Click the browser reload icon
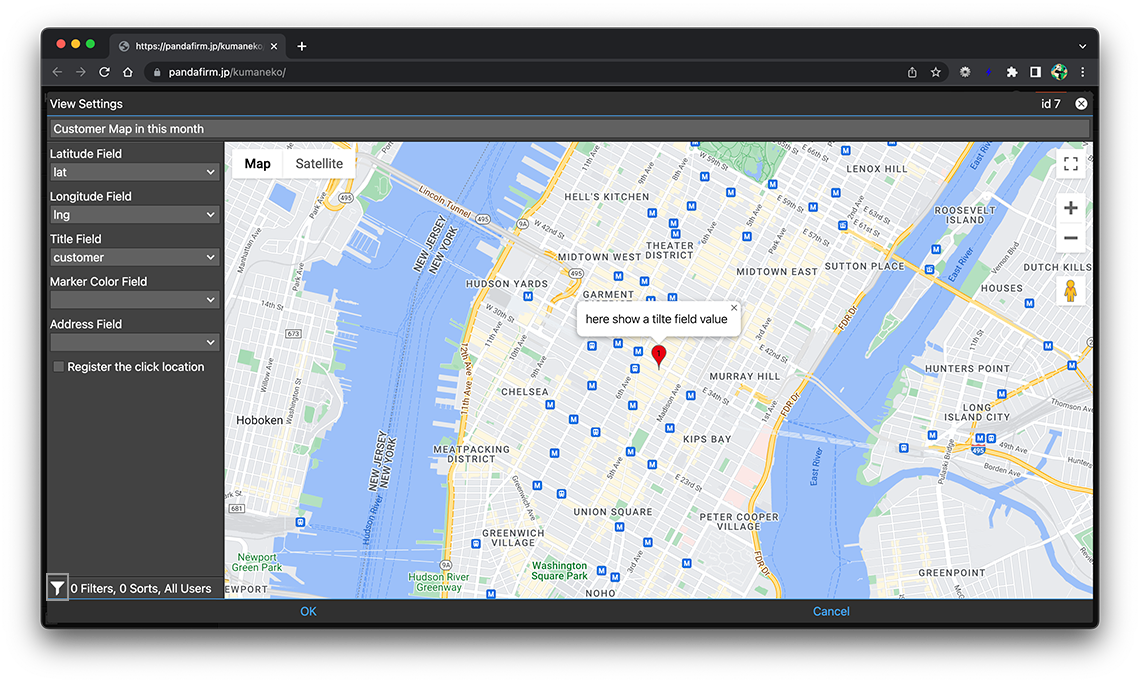 pos(104,72)
